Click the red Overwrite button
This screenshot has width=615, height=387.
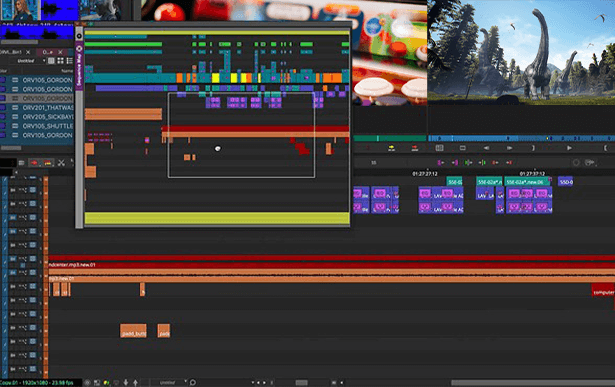(415, 148)
